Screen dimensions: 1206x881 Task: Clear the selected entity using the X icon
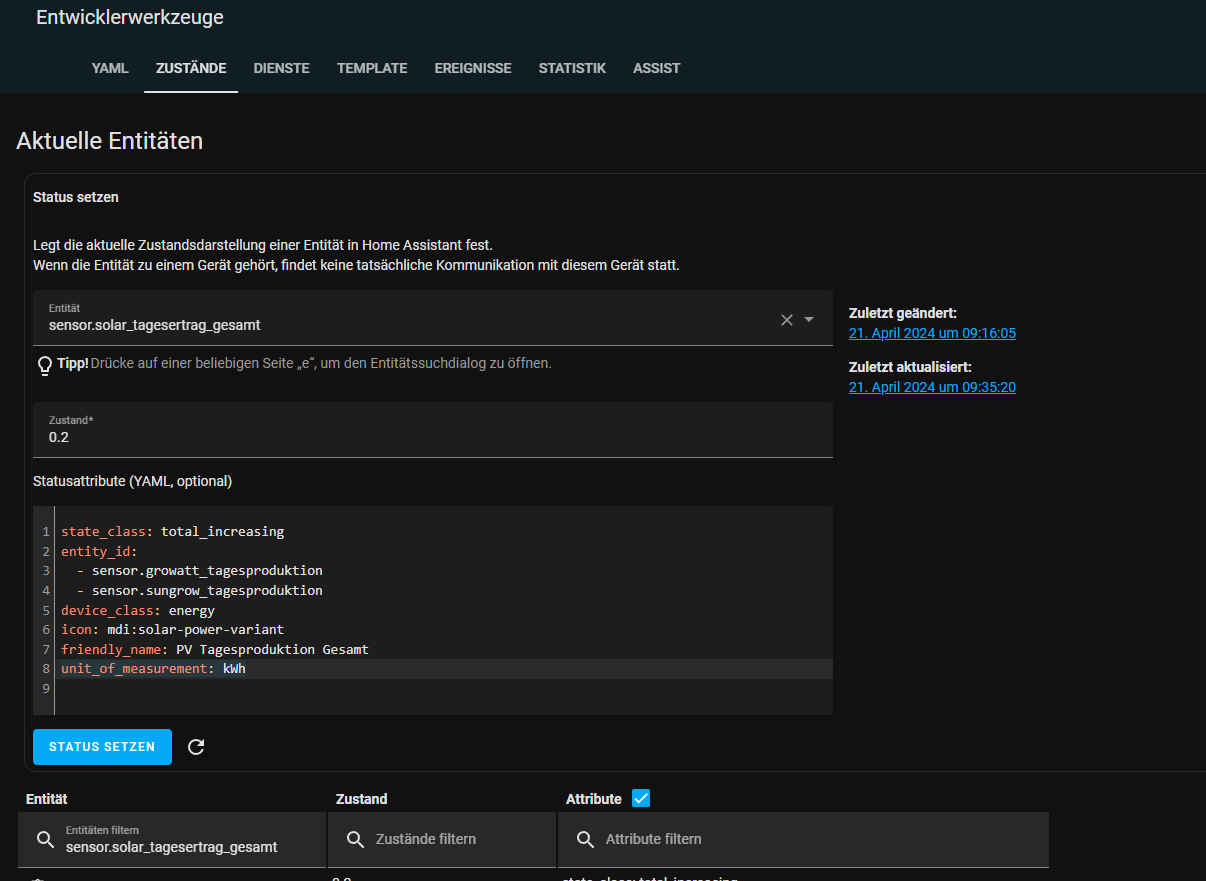(787, 319)
